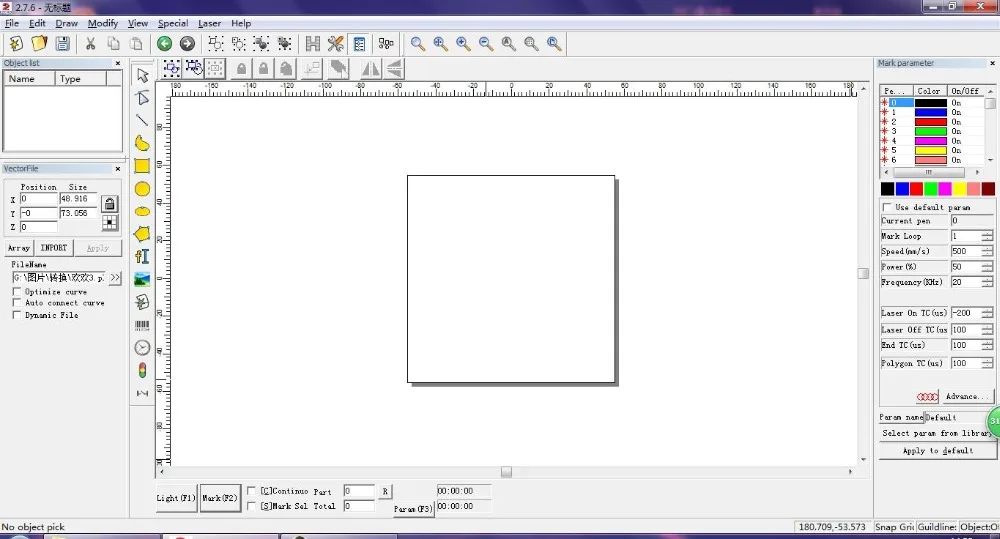Viewport: 1000px width, 539px height.
Task: Toggle On/Off for green pen 3
Action: [x=956, y=131]
